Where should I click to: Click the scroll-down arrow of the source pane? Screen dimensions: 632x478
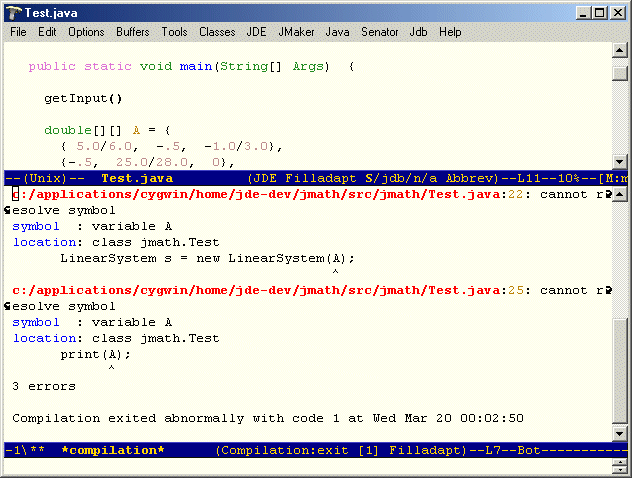pyautogui.click(x=620, y=161)
